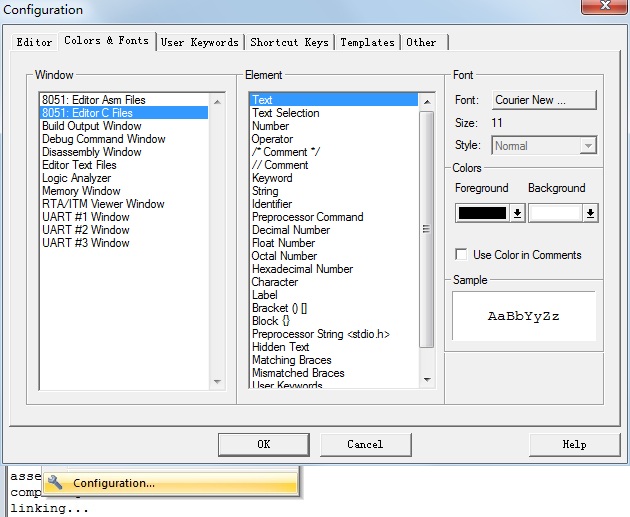This screenshot has width=630, height=517.
Task: Switch to the Editor tab
Action: [x=34, y=42]
